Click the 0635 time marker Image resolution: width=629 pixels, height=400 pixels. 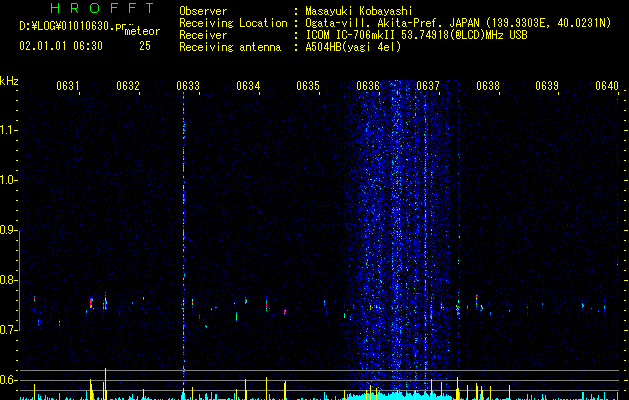(x=308, y=86)
